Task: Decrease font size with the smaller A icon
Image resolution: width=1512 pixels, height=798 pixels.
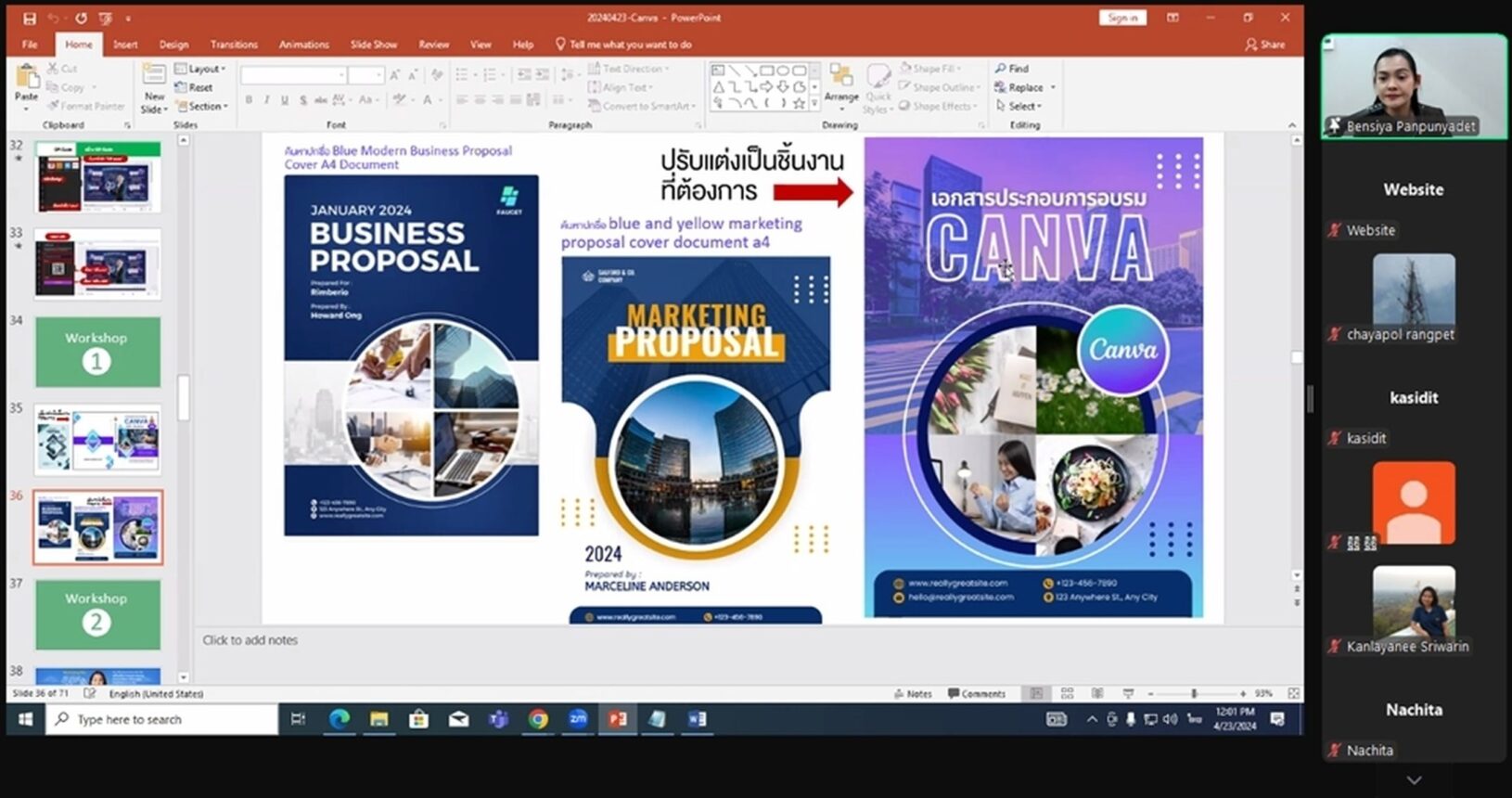Action: coord(413,74)
